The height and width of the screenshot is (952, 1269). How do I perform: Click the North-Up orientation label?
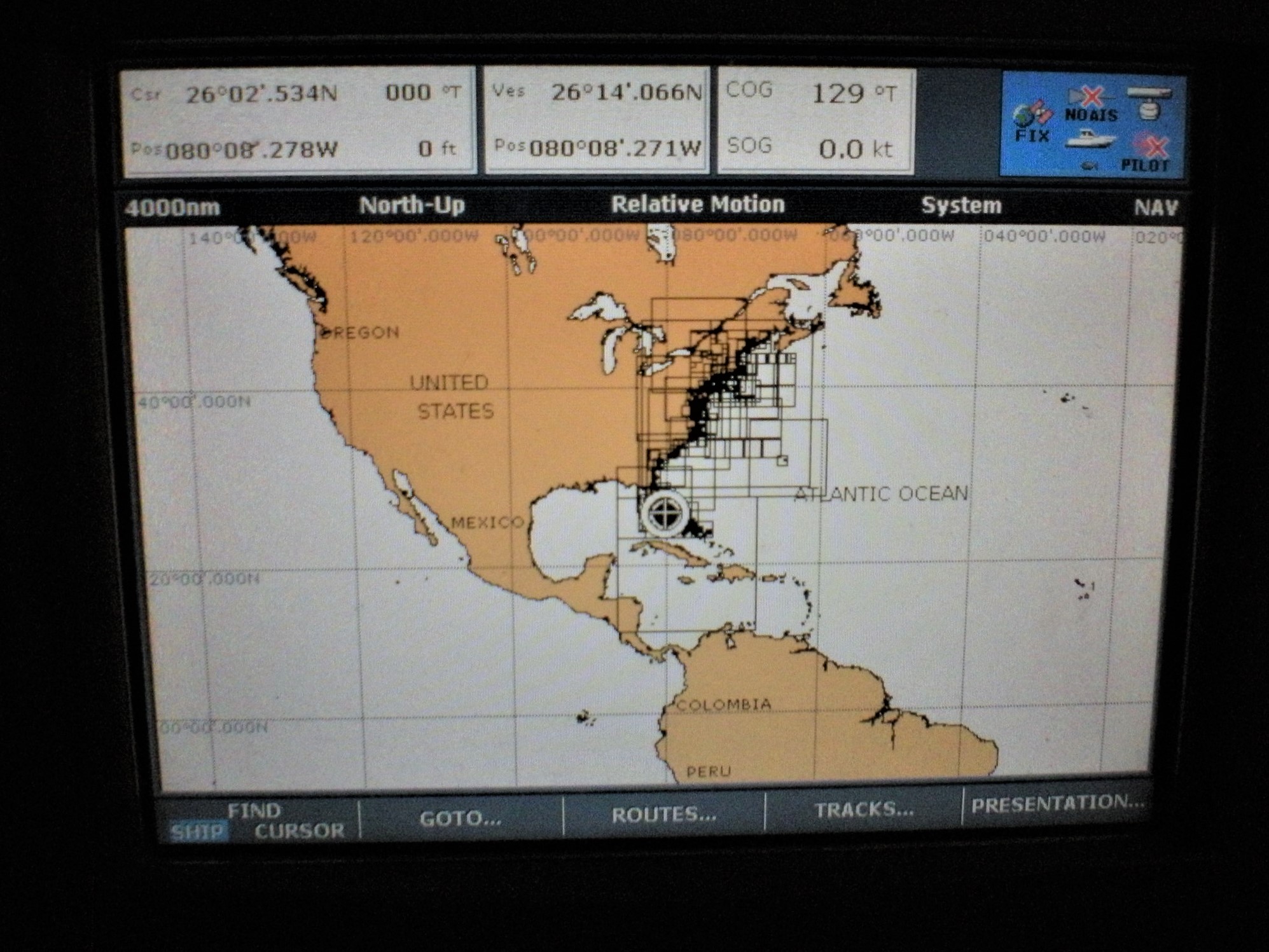(412, 205)
